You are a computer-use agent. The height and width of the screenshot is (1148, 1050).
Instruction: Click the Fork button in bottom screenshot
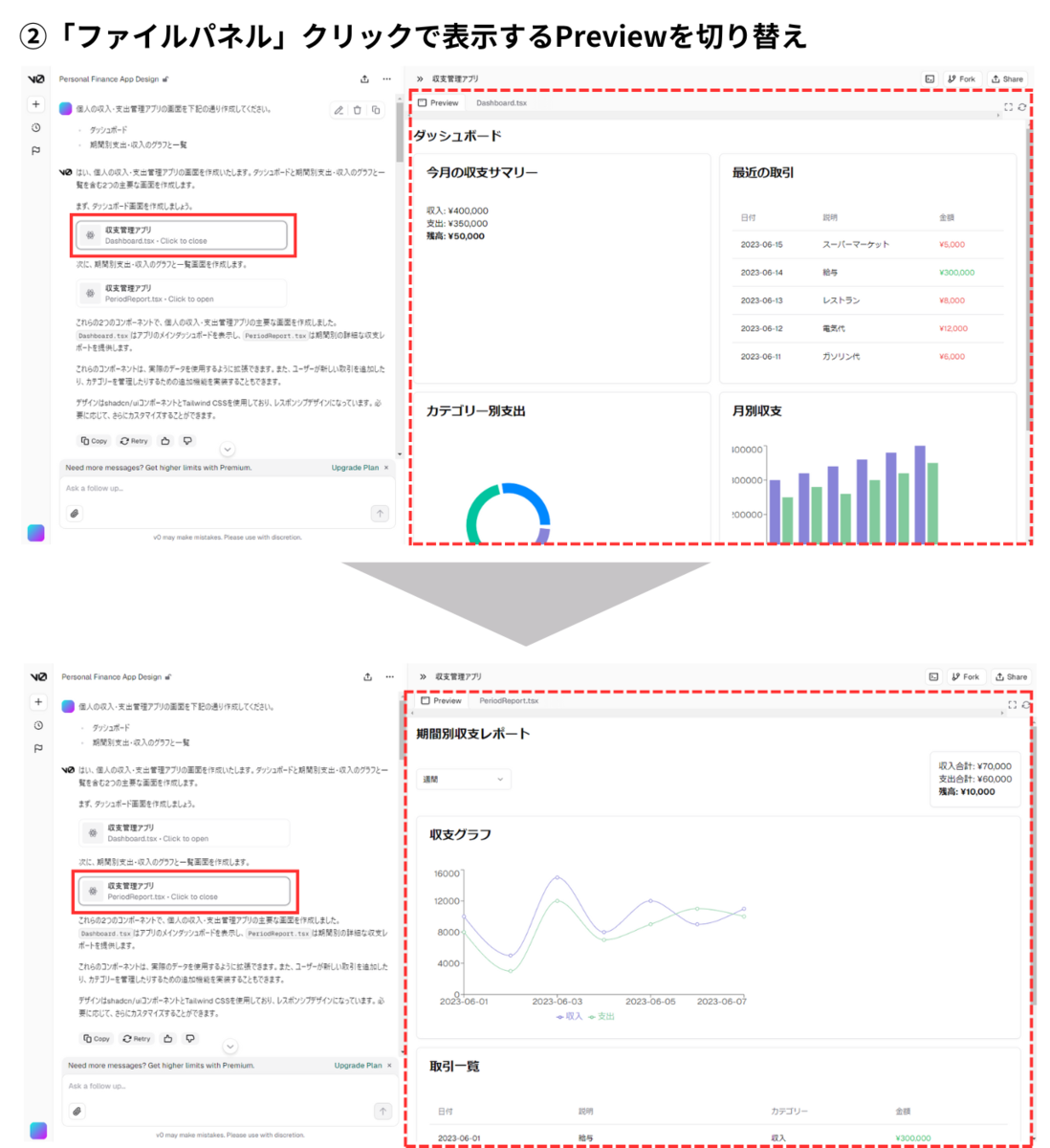coord(966,676)
